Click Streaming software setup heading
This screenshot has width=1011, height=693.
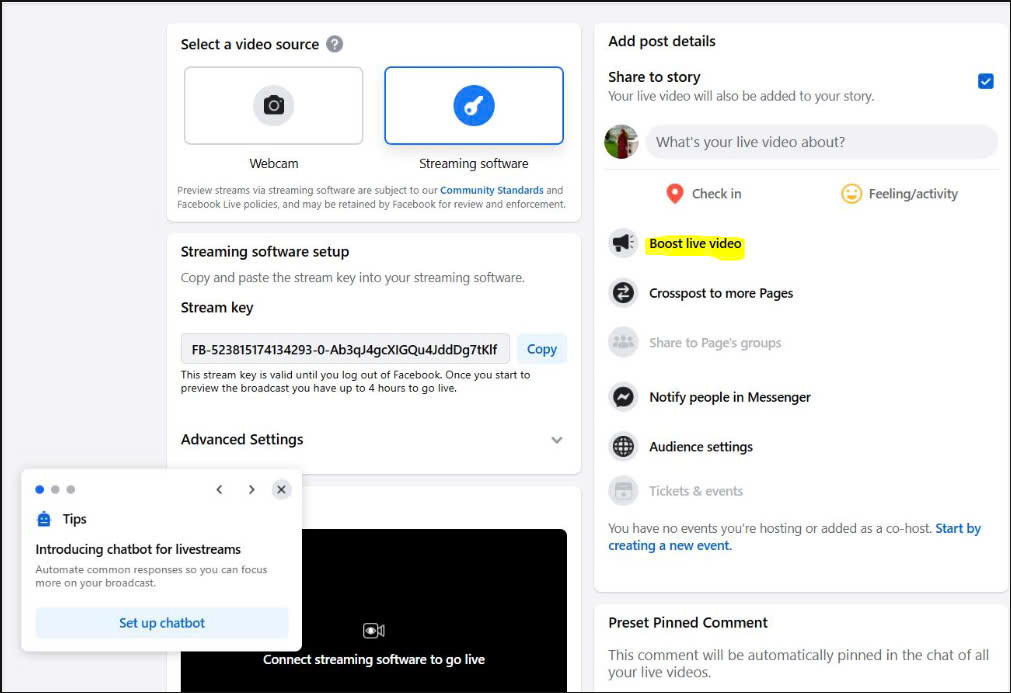[x=265, y=251]
